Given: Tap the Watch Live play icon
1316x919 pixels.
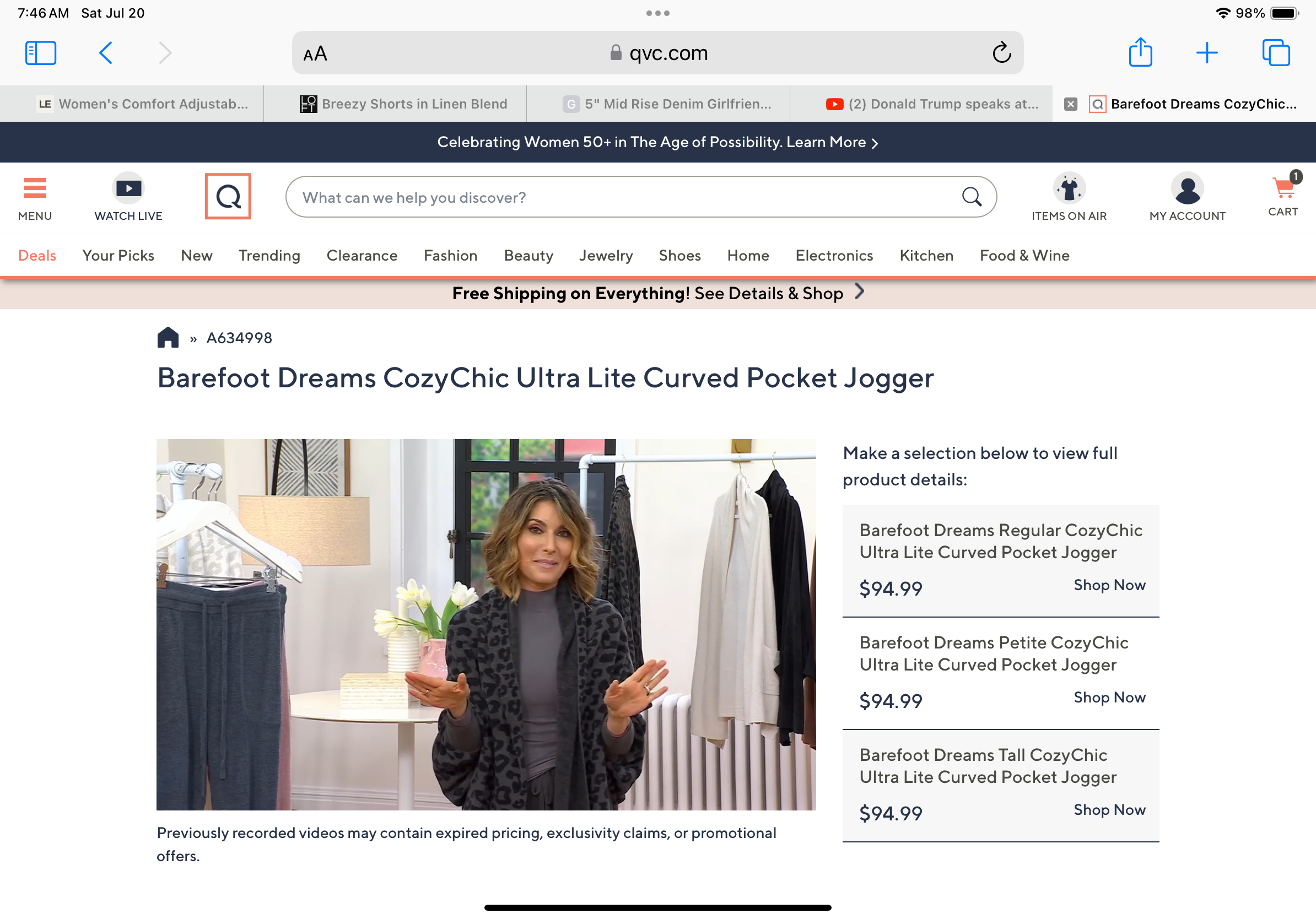Looking at the screenshot, I should [128, 188].
